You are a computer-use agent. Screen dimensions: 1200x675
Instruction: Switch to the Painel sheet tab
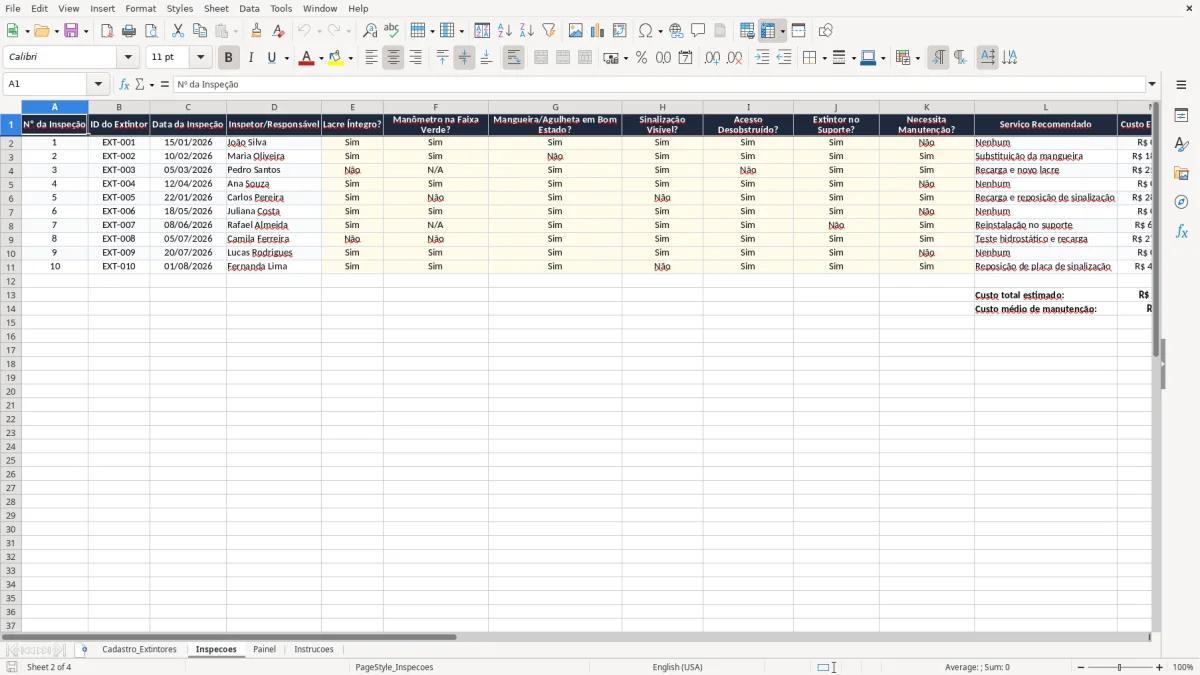point(264,649)
